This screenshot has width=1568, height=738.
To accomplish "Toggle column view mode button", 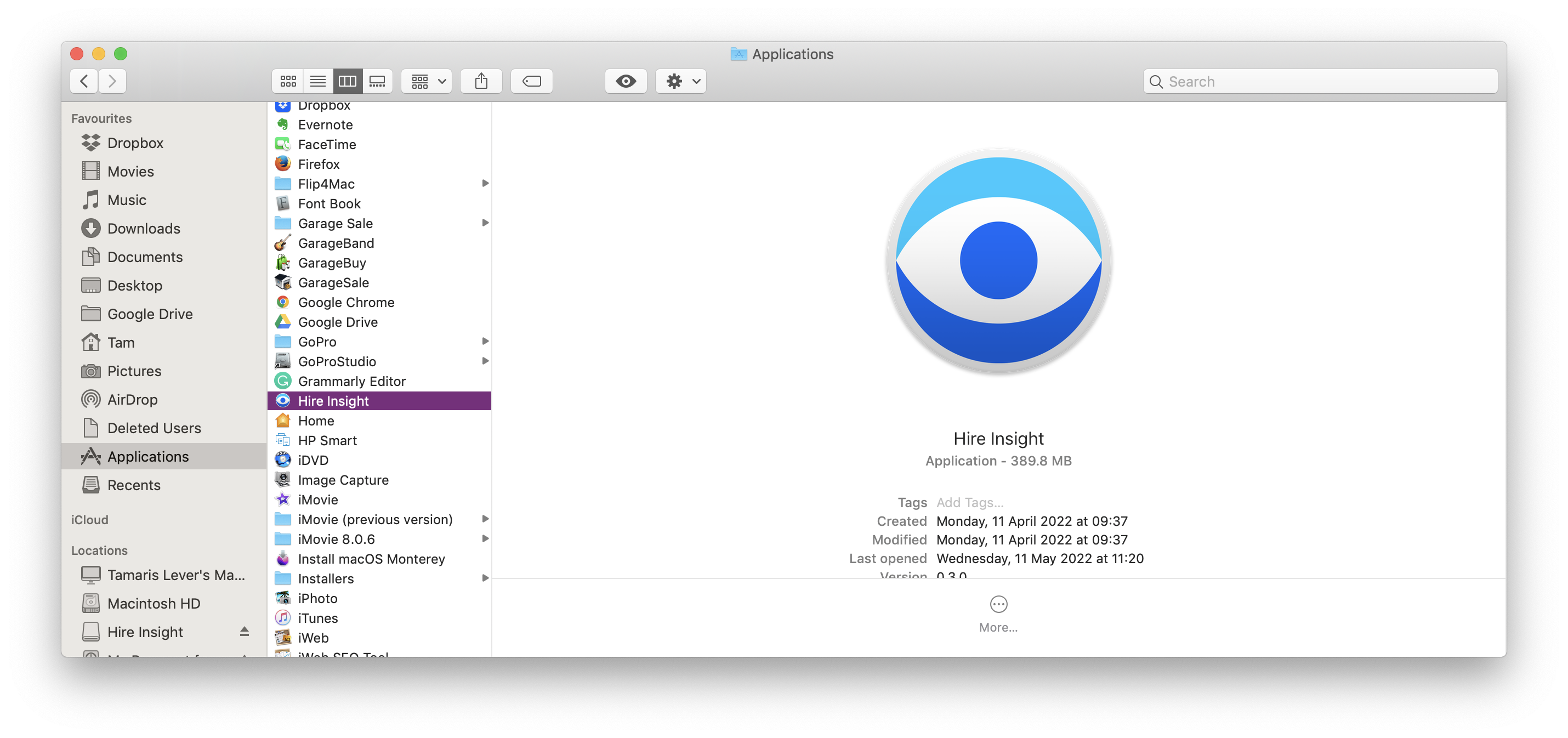I will pos(348,81).
